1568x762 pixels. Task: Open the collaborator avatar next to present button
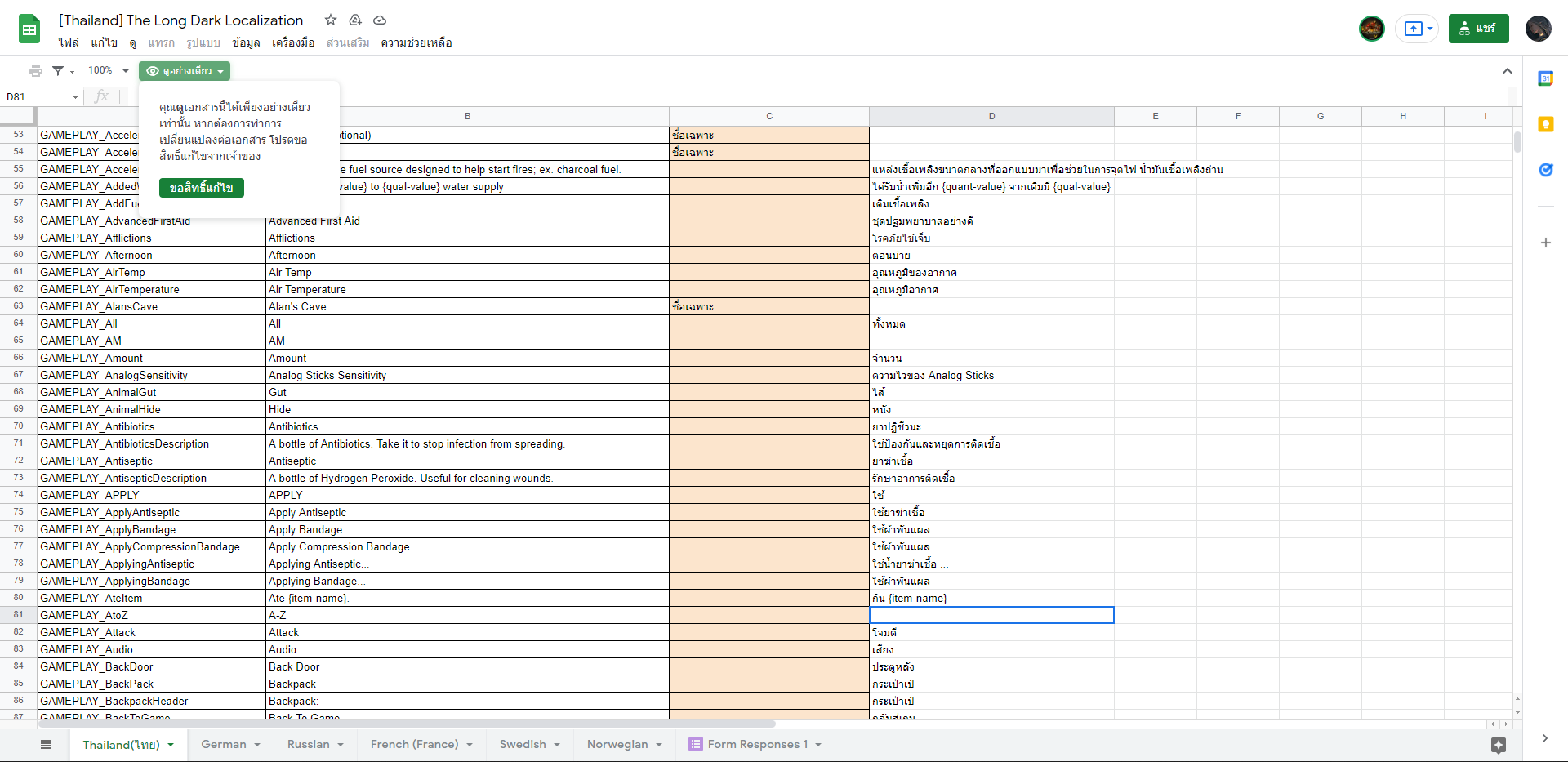click(1372, 29)
